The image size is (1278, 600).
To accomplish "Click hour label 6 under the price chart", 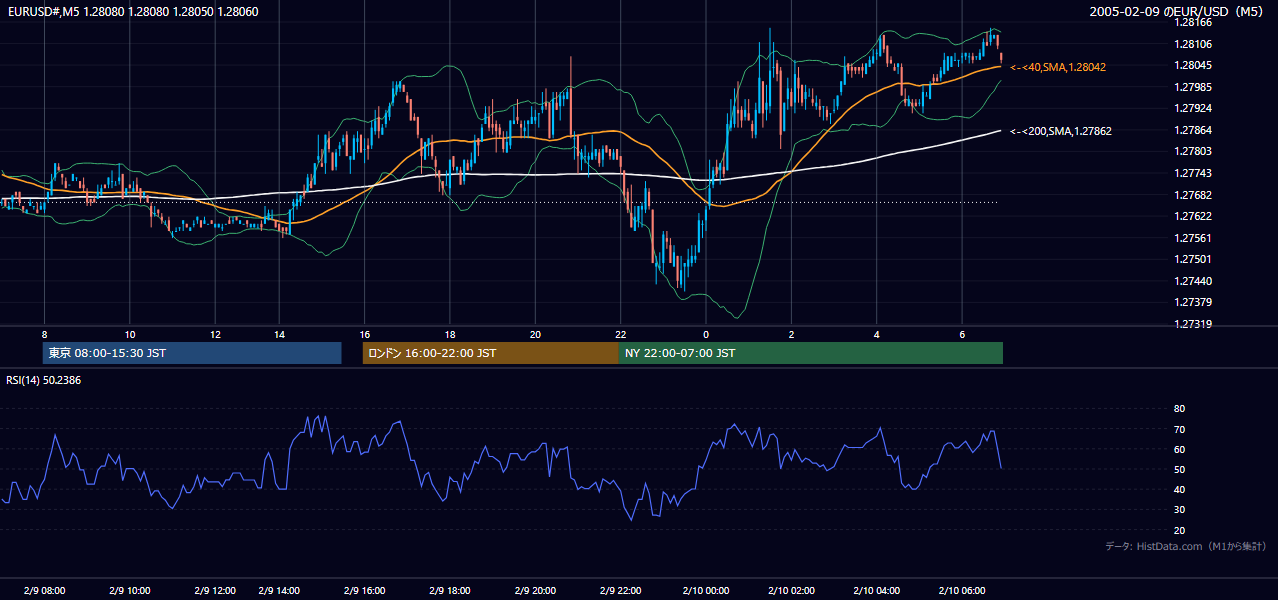I will click(x=962, y=334).
